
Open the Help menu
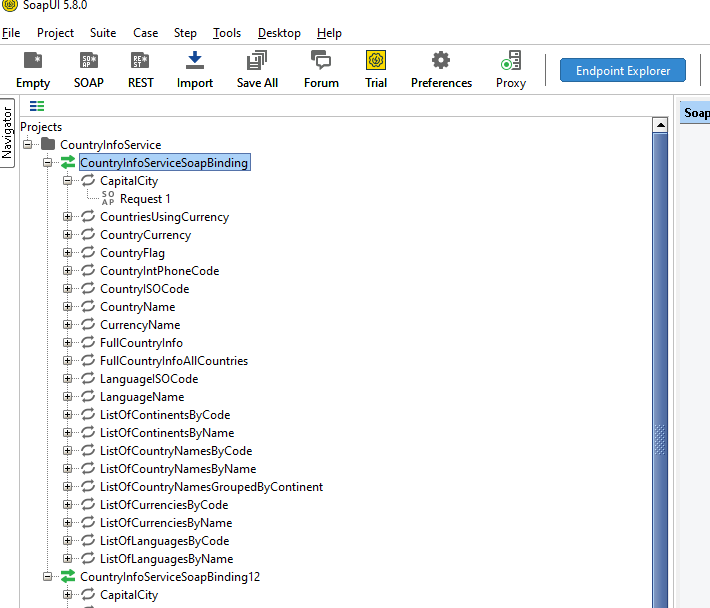[x=329, y=33]
